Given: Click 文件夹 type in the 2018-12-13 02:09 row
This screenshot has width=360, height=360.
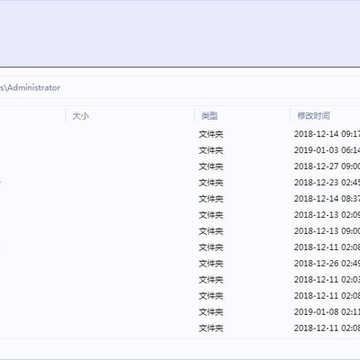Looking at the screenshot, I should pos(211,215).
